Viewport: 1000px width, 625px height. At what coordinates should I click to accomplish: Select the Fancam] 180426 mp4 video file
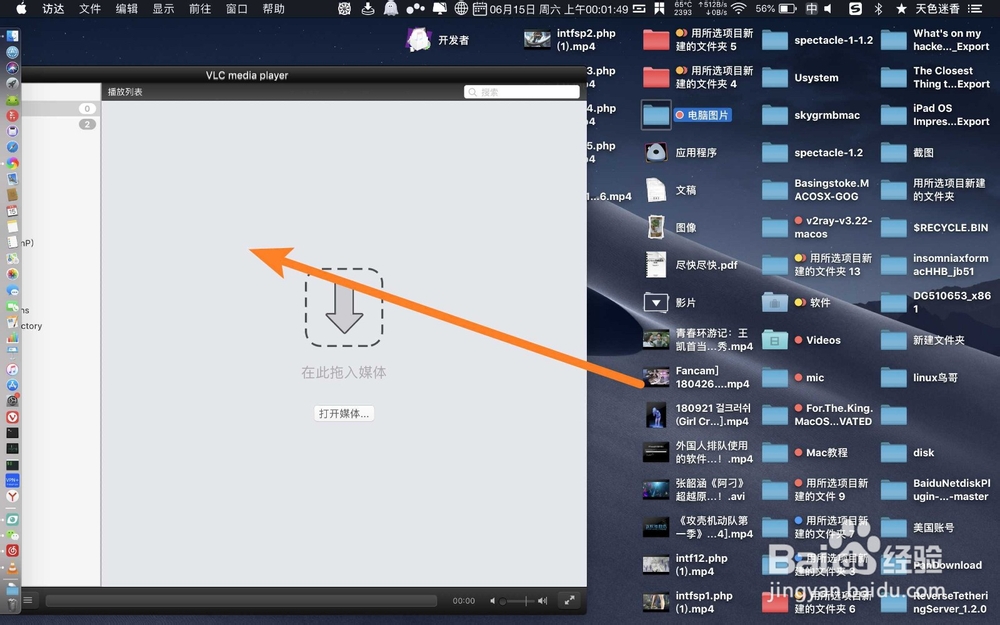pos(696,377)
